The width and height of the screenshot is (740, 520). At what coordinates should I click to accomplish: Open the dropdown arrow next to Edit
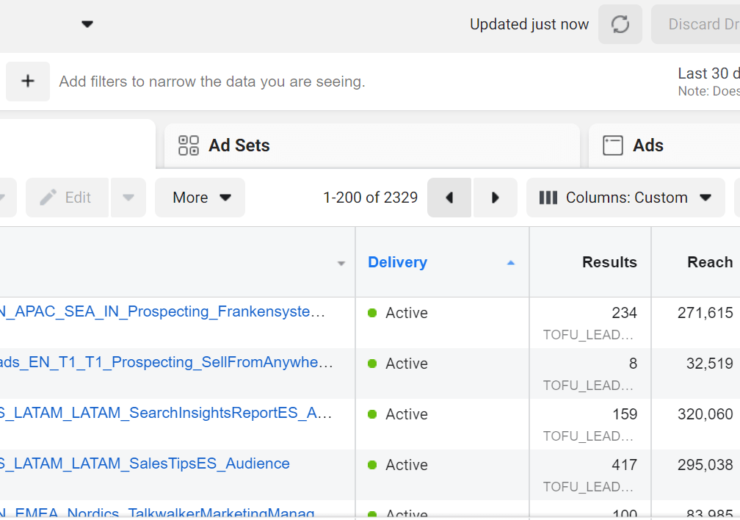(x=128, y=198)
